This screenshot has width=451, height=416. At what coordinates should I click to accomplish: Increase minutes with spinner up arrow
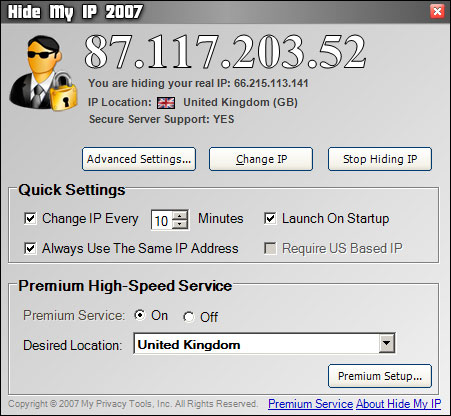(x=180, y=215)
